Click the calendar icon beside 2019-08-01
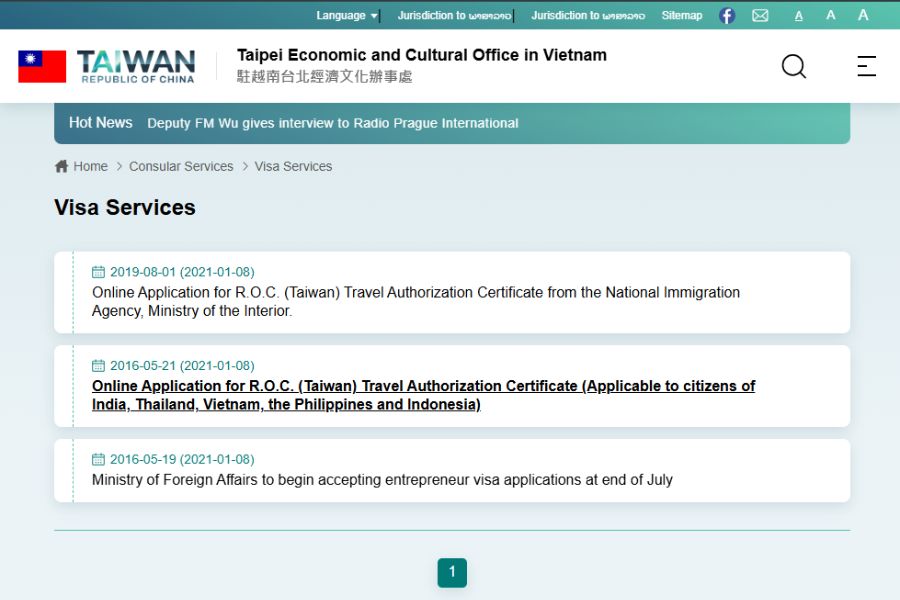Image resolution: width=900 pixels, height=600 pixels. point(98,272)
